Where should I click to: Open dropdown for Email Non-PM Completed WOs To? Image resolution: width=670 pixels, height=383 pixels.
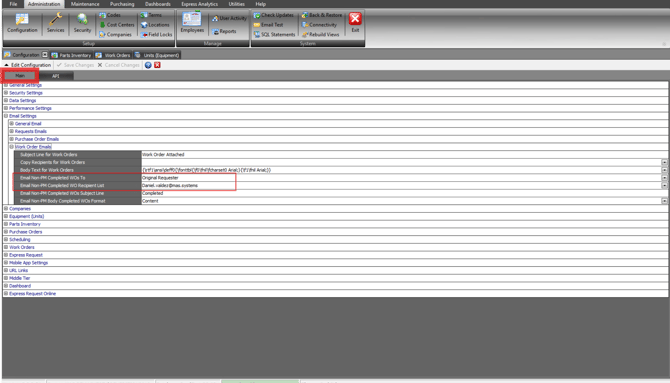click(664, 178)
